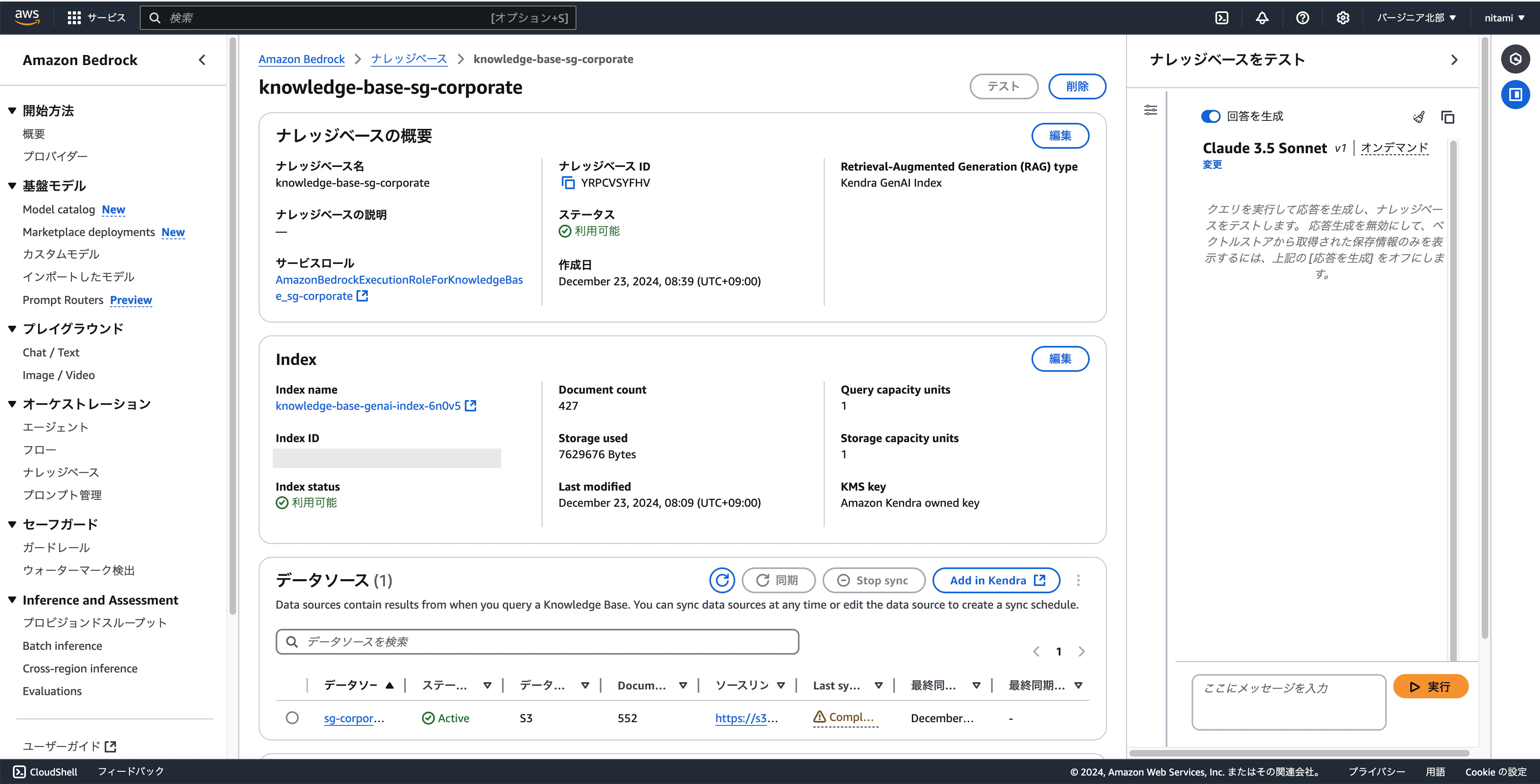Open the knowledge-base-genai-index-6n0v5 link
Screen dimensions: 1540x784
point(368,406)
